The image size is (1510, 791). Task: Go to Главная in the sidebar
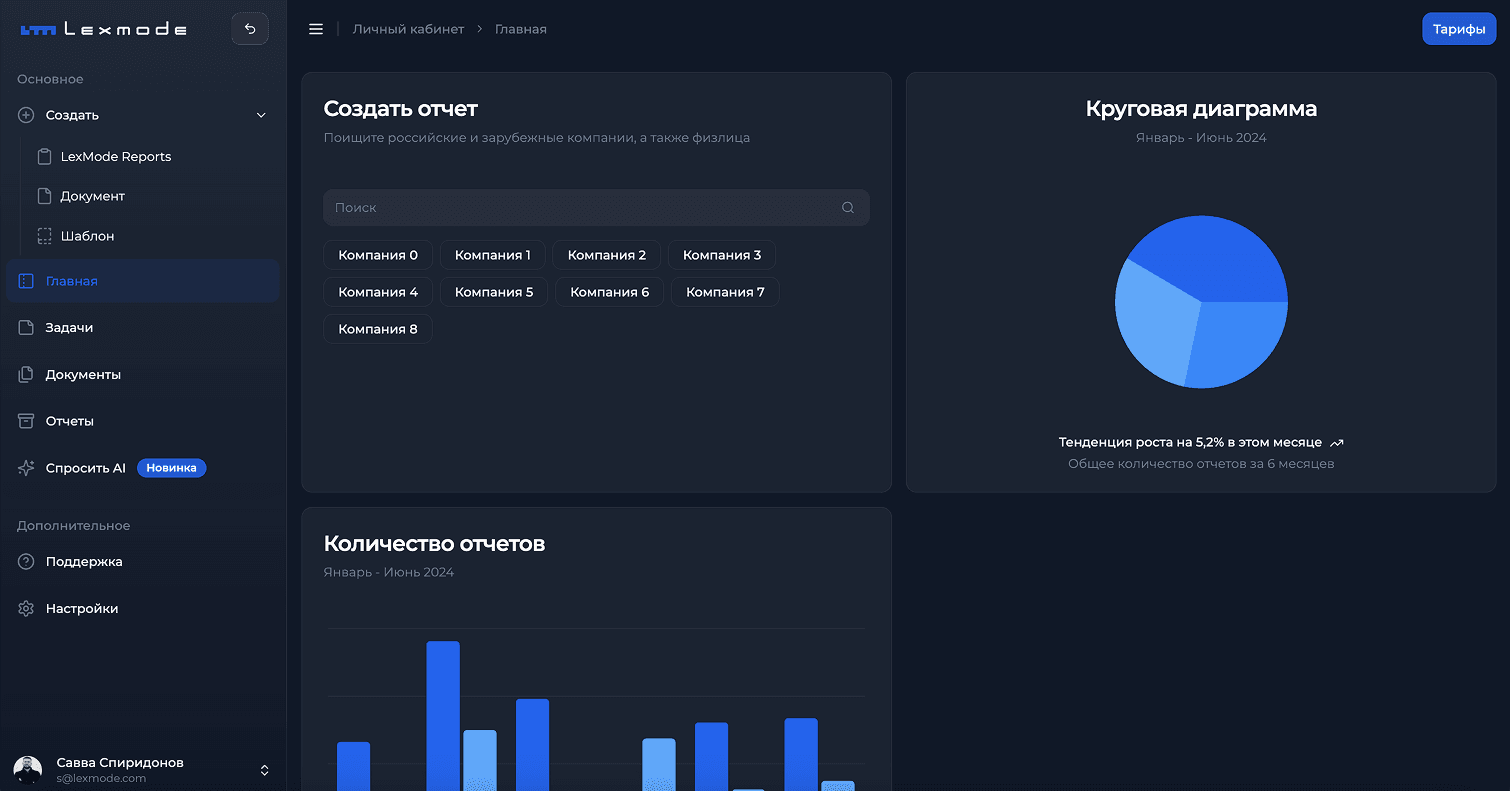coord(143,281)
